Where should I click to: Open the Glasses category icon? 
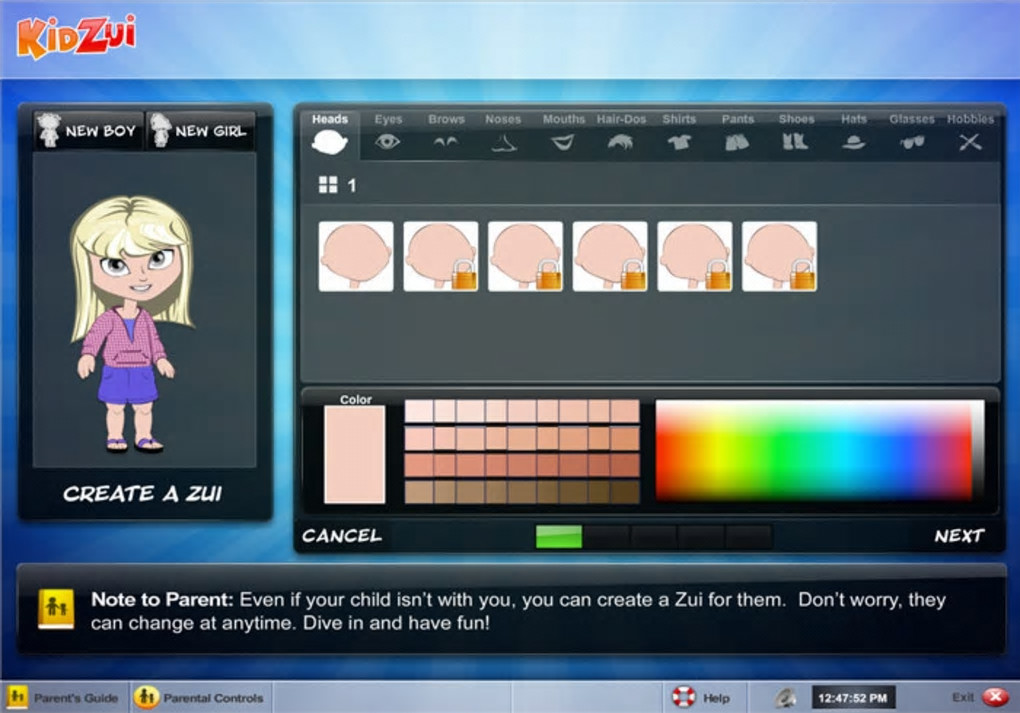(x=912, y=142)
